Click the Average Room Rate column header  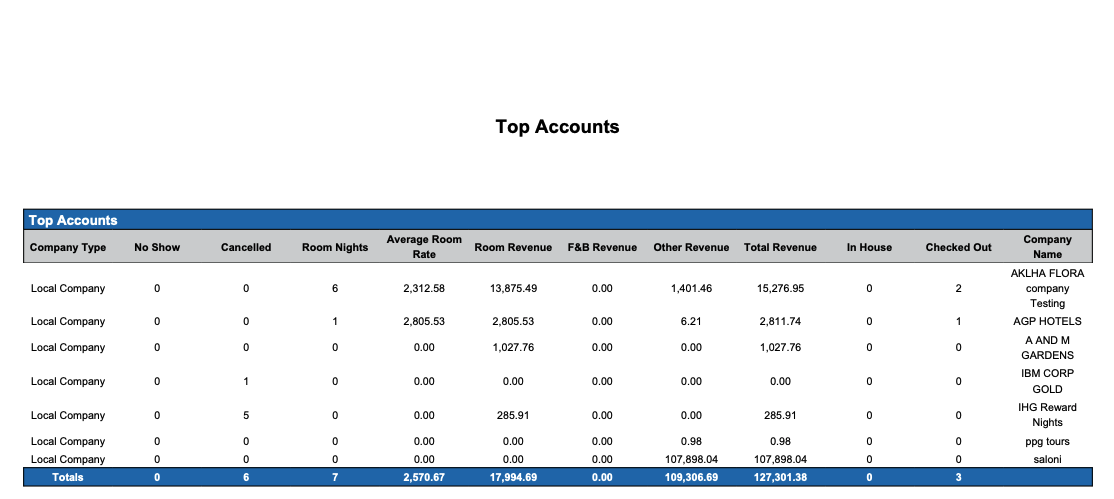(x=424, y=247)
